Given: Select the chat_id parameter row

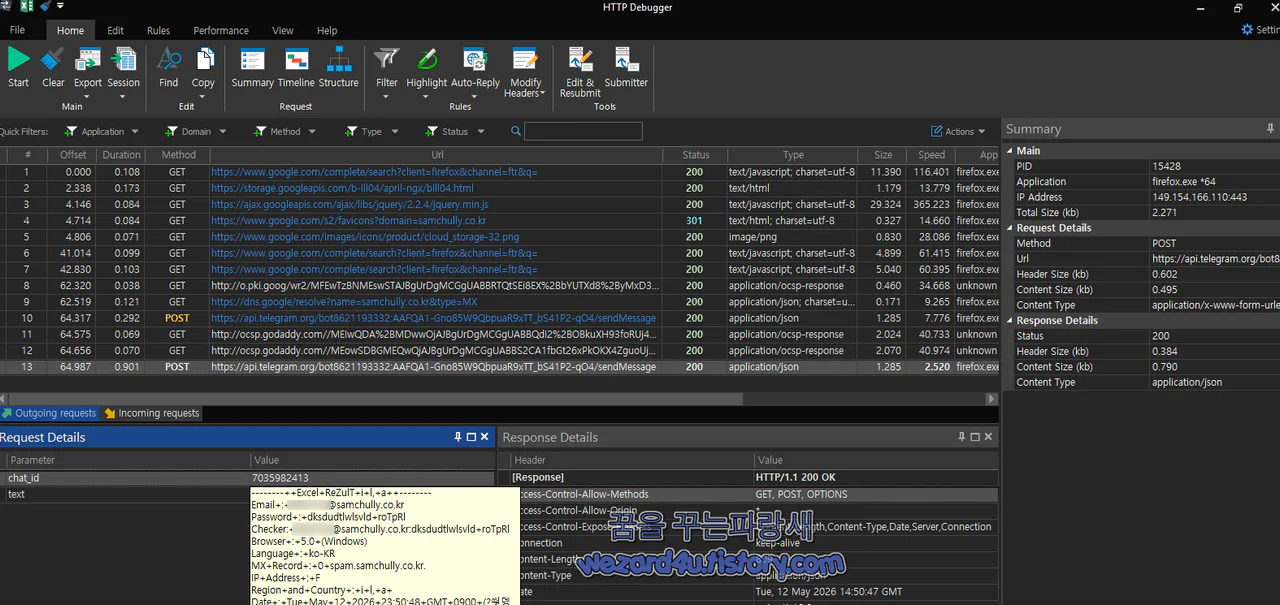Looking at the screenshot, I should (x=248, y=478).
